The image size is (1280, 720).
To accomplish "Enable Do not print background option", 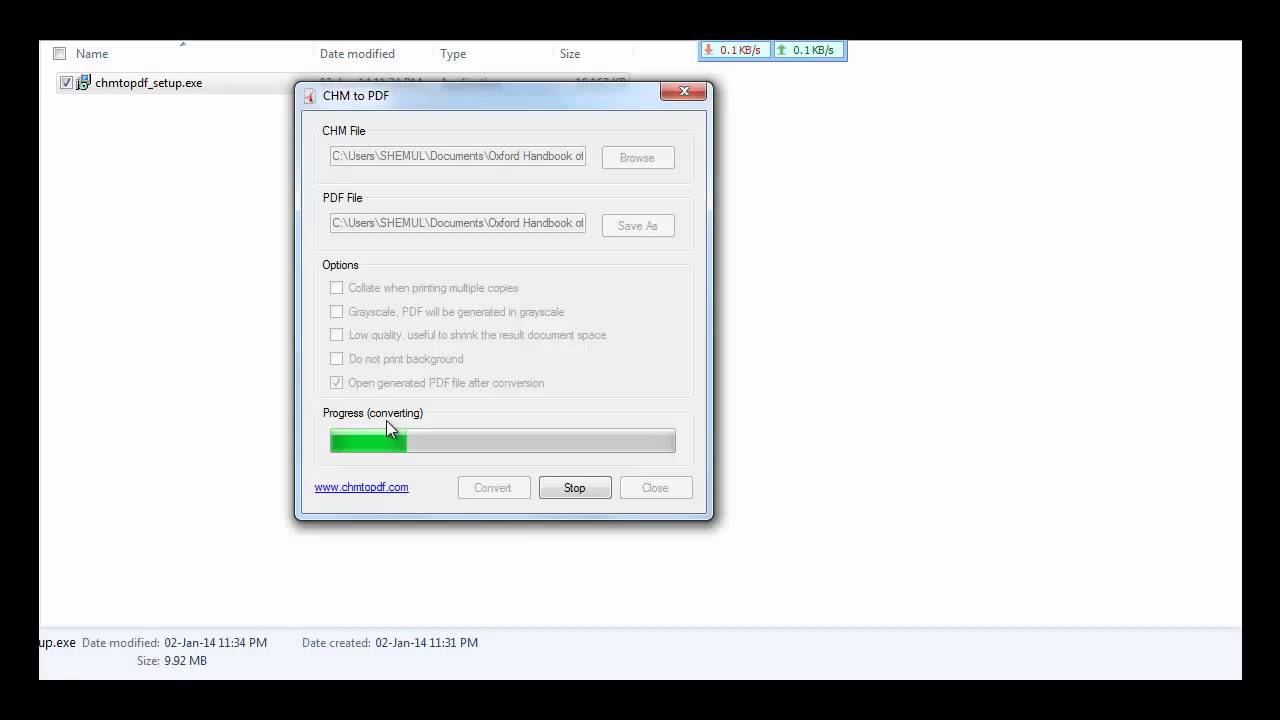I will click(x=337, y=359).
